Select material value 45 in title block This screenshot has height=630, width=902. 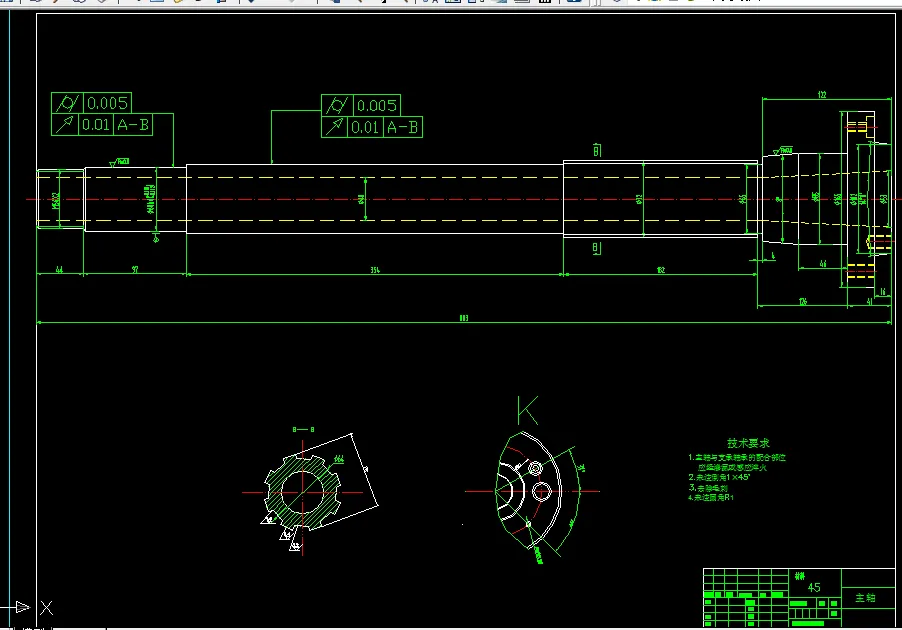click(814, 587)
